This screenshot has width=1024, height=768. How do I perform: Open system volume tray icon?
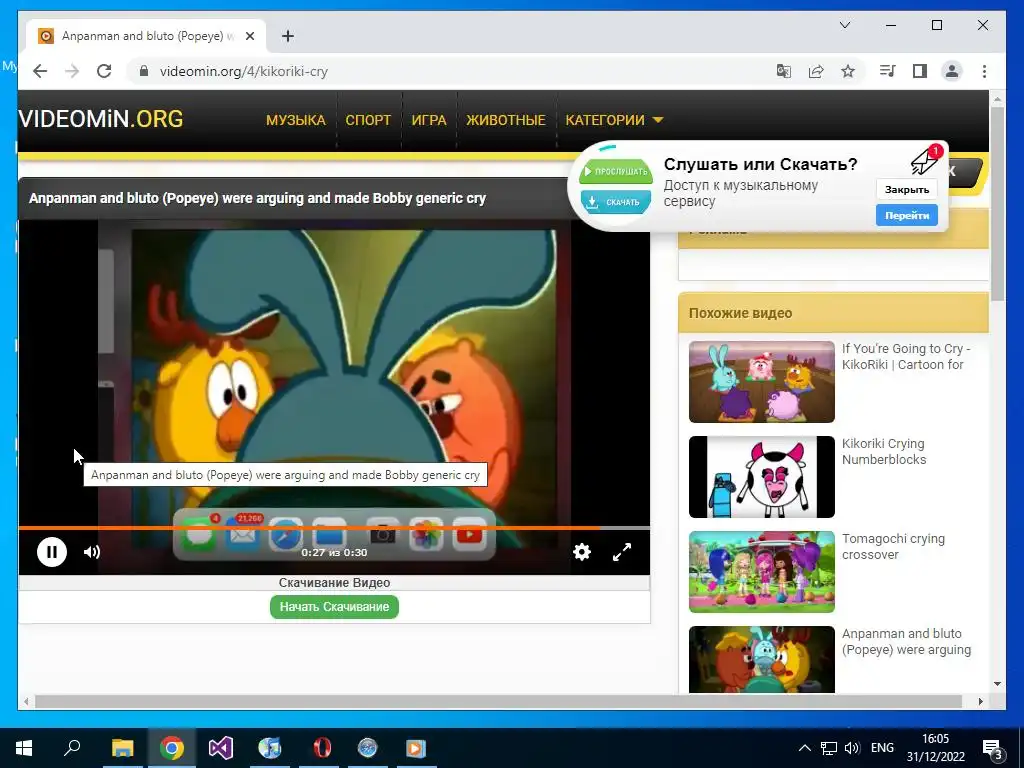click(852, 748)
